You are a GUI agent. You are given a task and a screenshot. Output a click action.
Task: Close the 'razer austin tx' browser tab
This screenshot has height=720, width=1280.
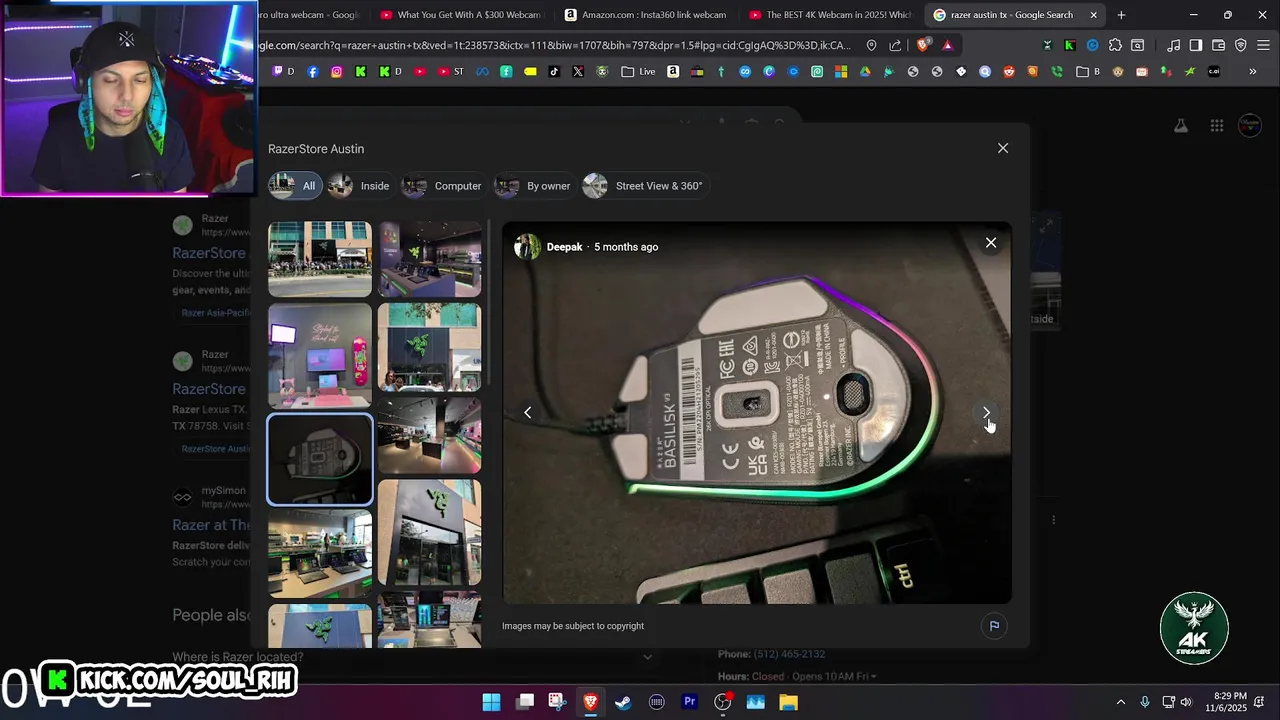coord(1093,15)
